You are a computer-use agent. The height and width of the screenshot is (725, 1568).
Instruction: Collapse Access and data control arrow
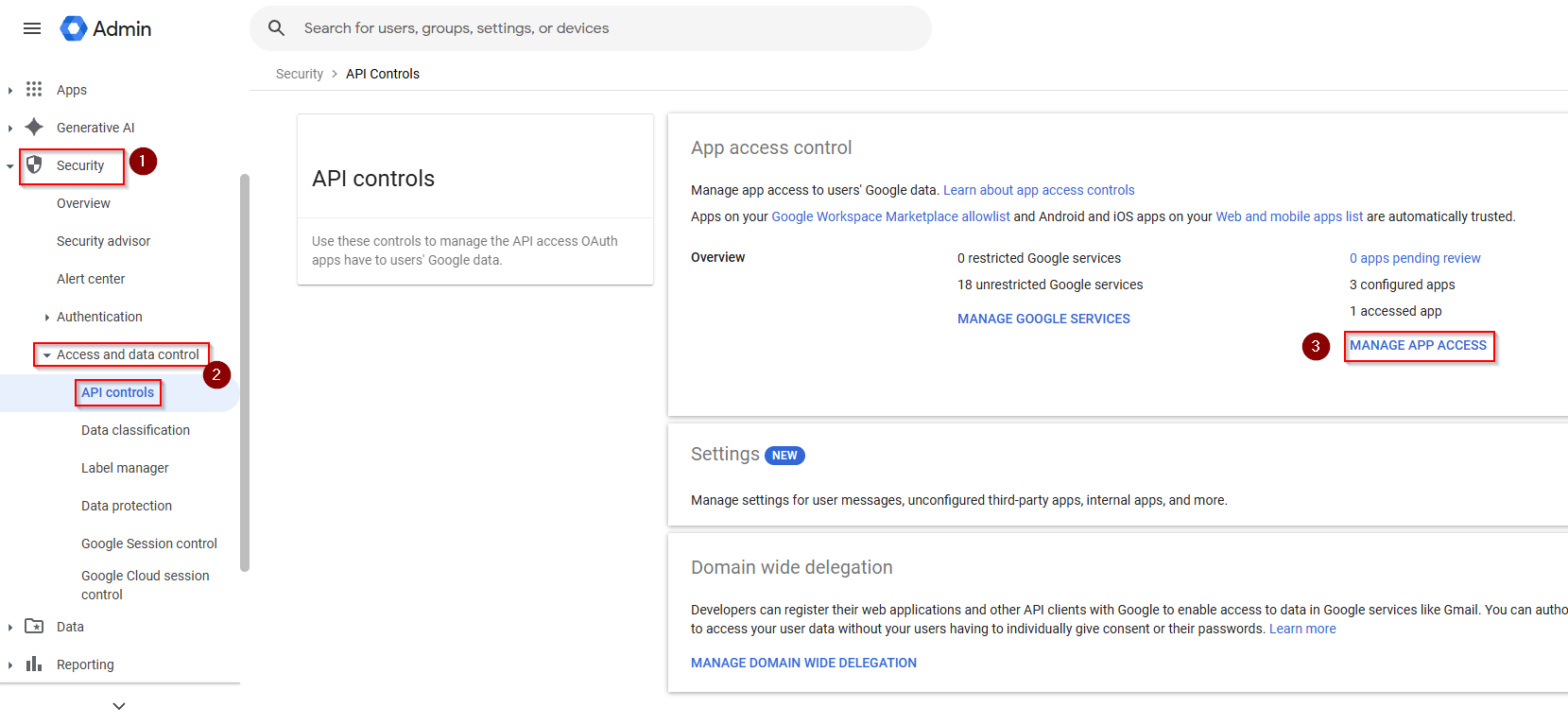coord(46,355)
